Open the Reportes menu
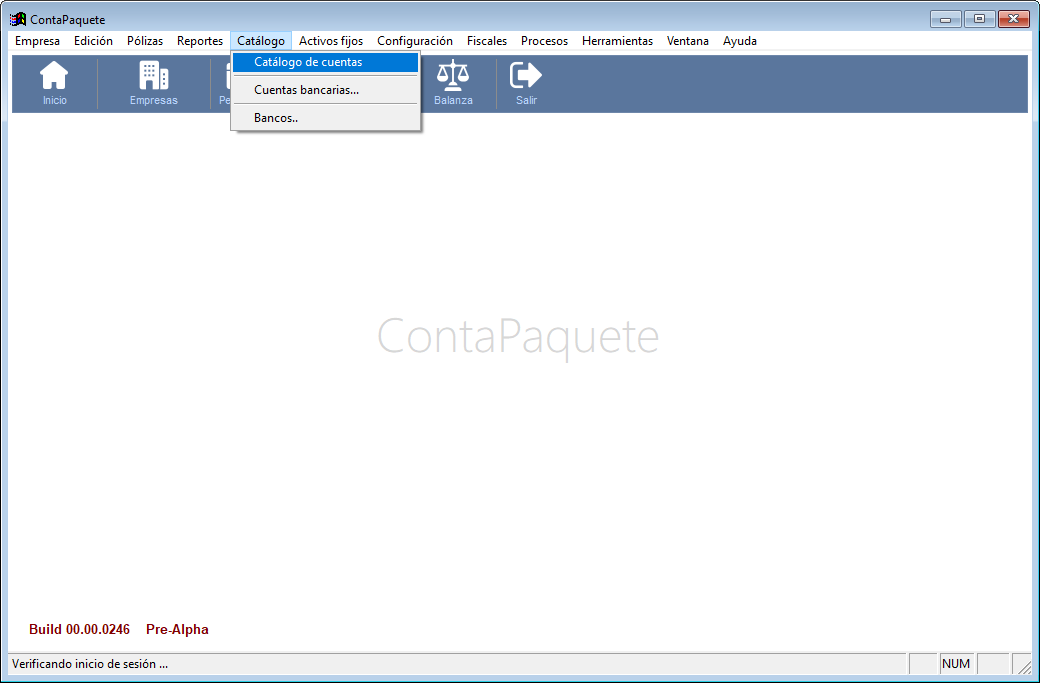Image resolution: width=1040 pixels, height=683 pixels. (200, 41)
